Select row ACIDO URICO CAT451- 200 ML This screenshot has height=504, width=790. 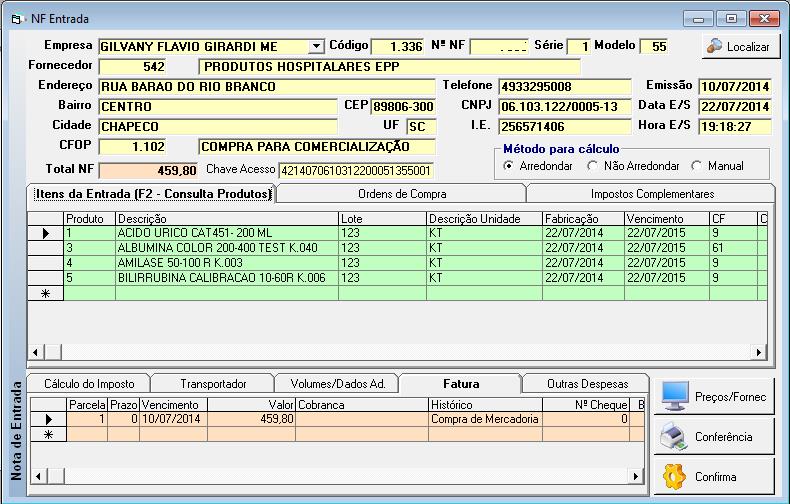click(x=397, y=233)
